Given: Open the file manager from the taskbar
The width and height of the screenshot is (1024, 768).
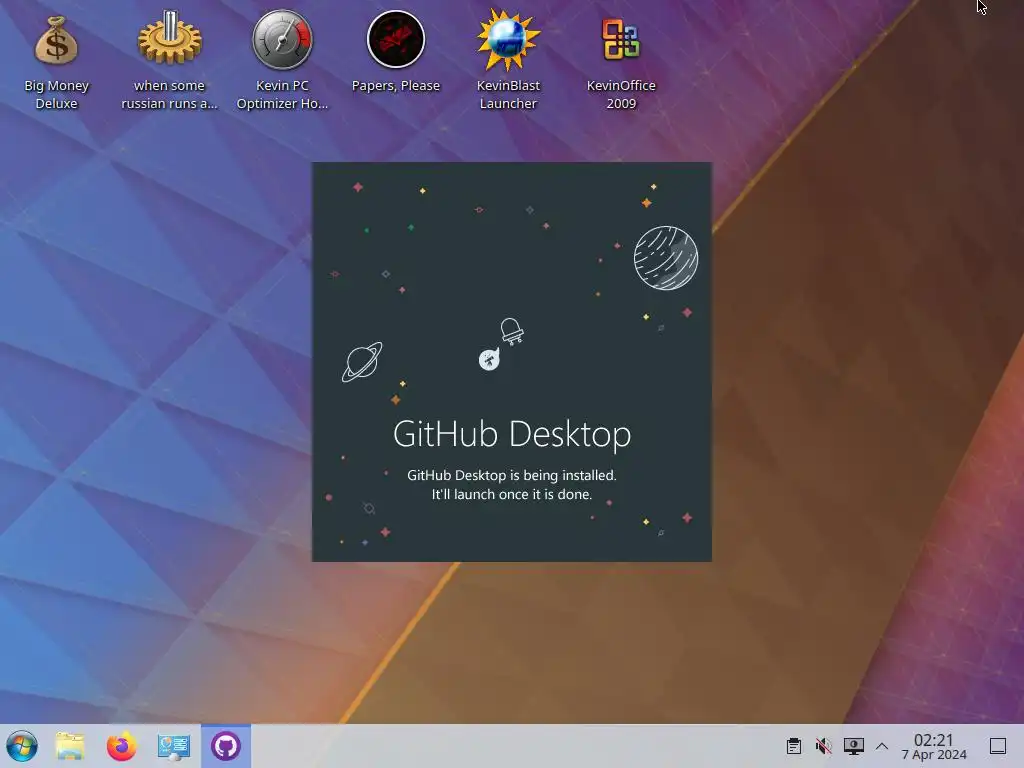Looking at the screenshot, I should click(70, 746).
